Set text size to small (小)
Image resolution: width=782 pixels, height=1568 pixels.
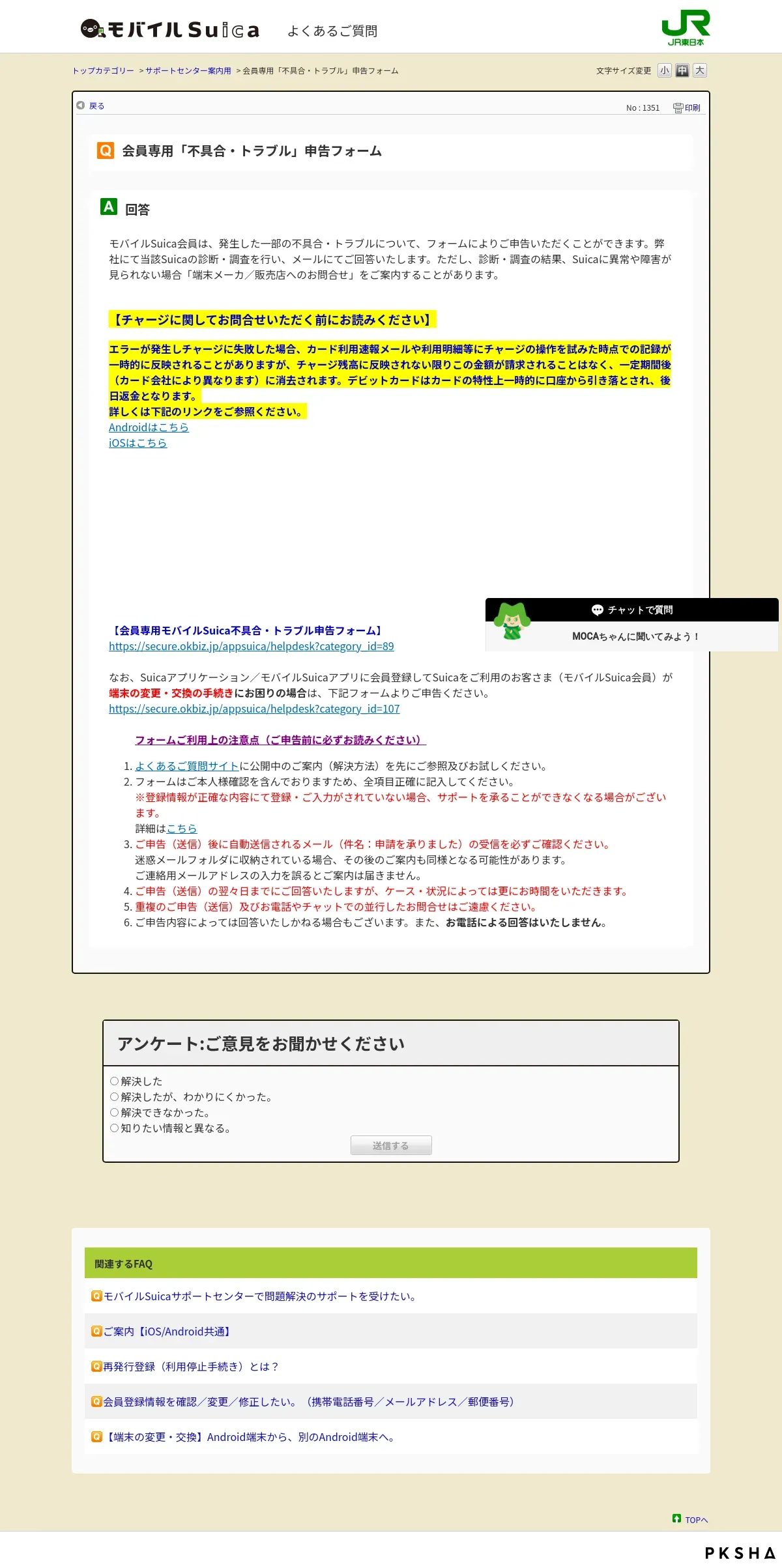pyautogui.click(x=664, y=70)
